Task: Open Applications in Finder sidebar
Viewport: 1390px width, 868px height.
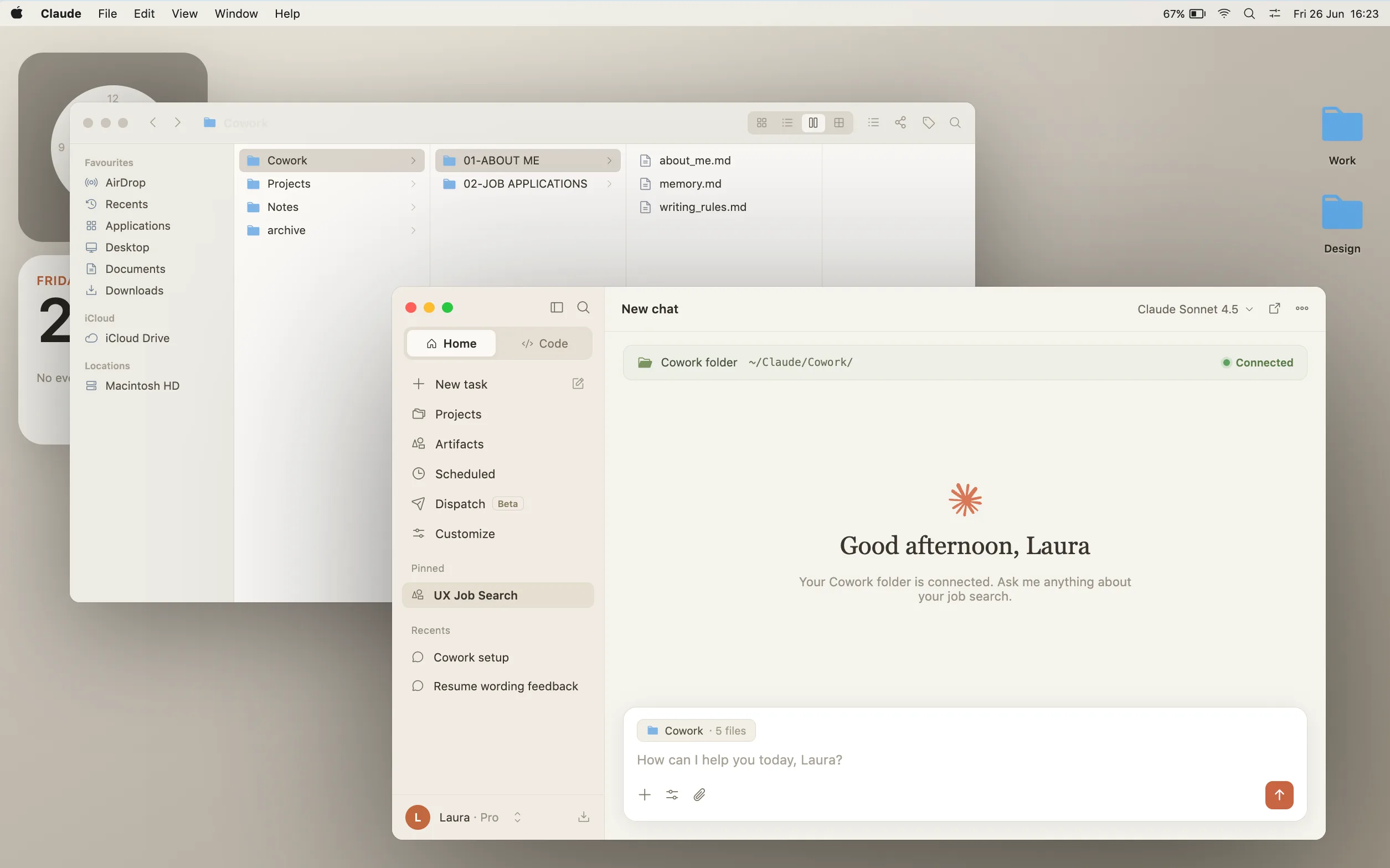Action: [x=152, y=226]
